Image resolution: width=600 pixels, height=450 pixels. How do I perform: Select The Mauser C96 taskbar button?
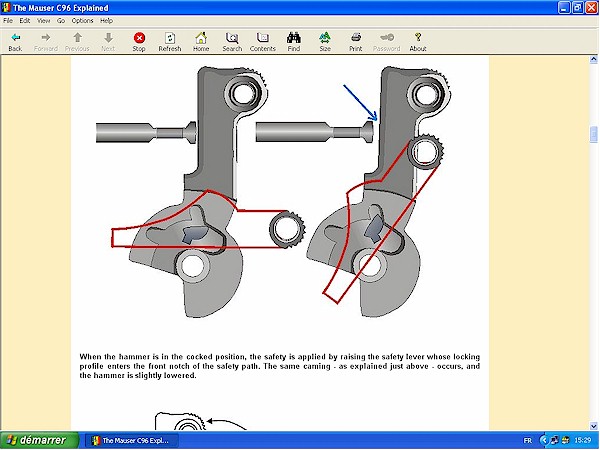click(131, 440)
